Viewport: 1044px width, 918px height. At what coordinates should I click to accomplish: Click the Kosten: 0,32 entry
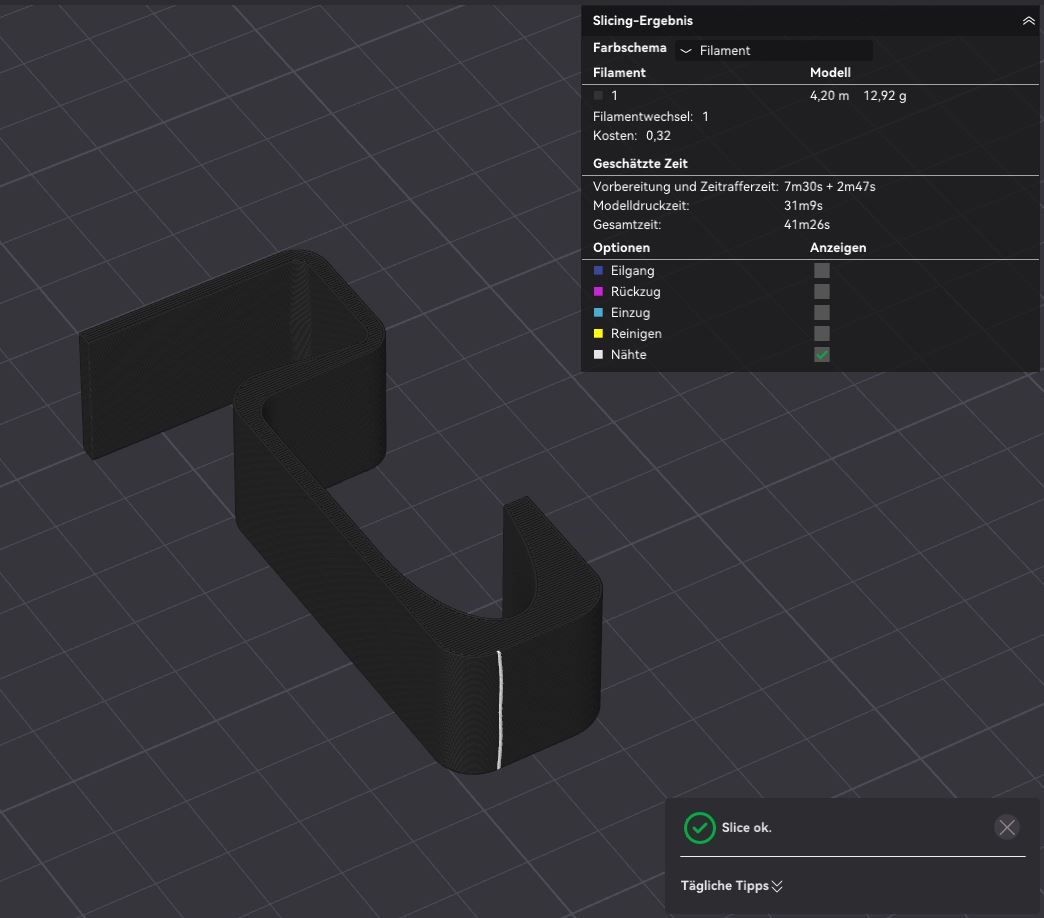coord(631,135)
